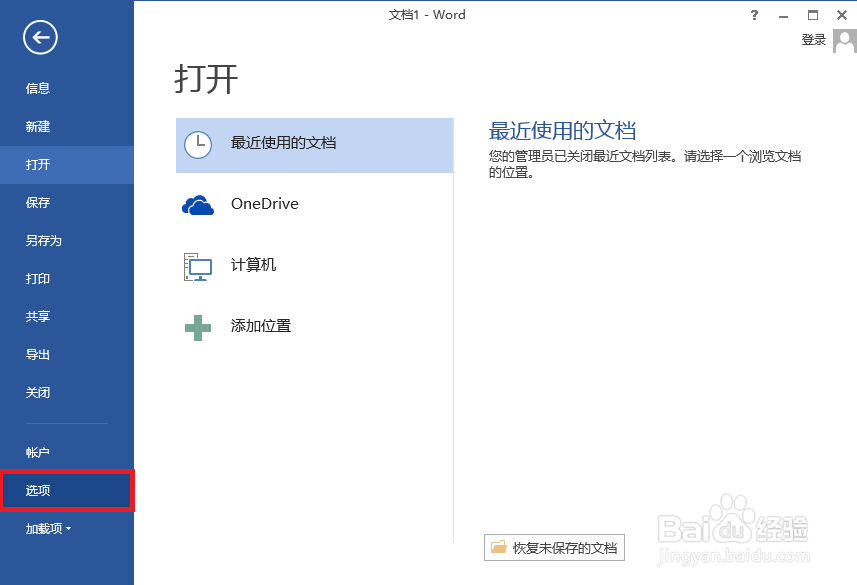The image size is (857, 585).
Task: Click the folder icon on the recover button
Action: pyautogui.click(x=500, y=547)
